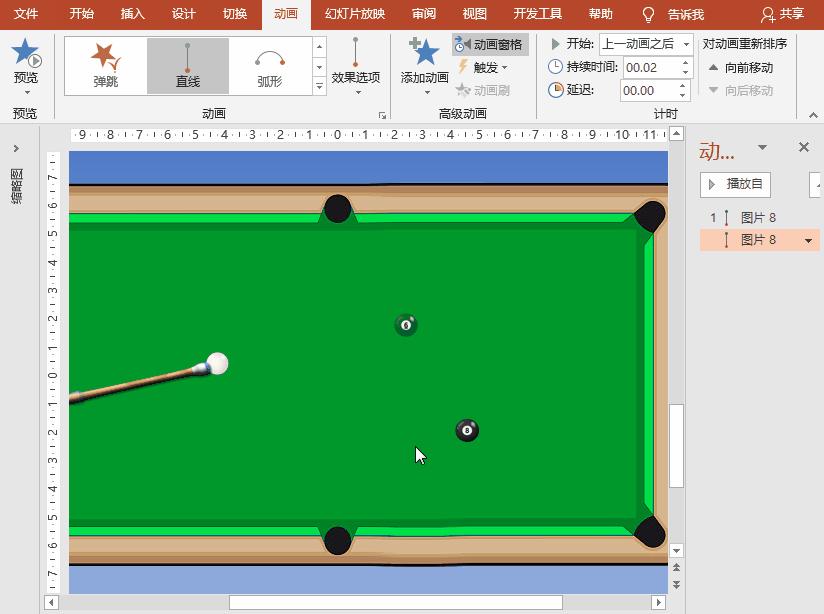The image size is (824, 614).
Task: Click 向前移动 to reorder animation
Action: (747, 67)
